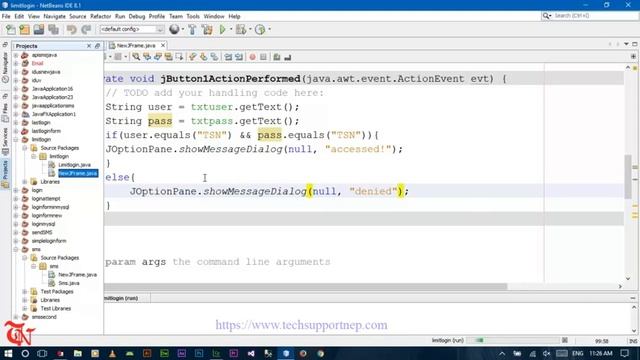The image size is (640, 360).
Task: Click the New File toolbar icon
Action: [x=11, y=29]
